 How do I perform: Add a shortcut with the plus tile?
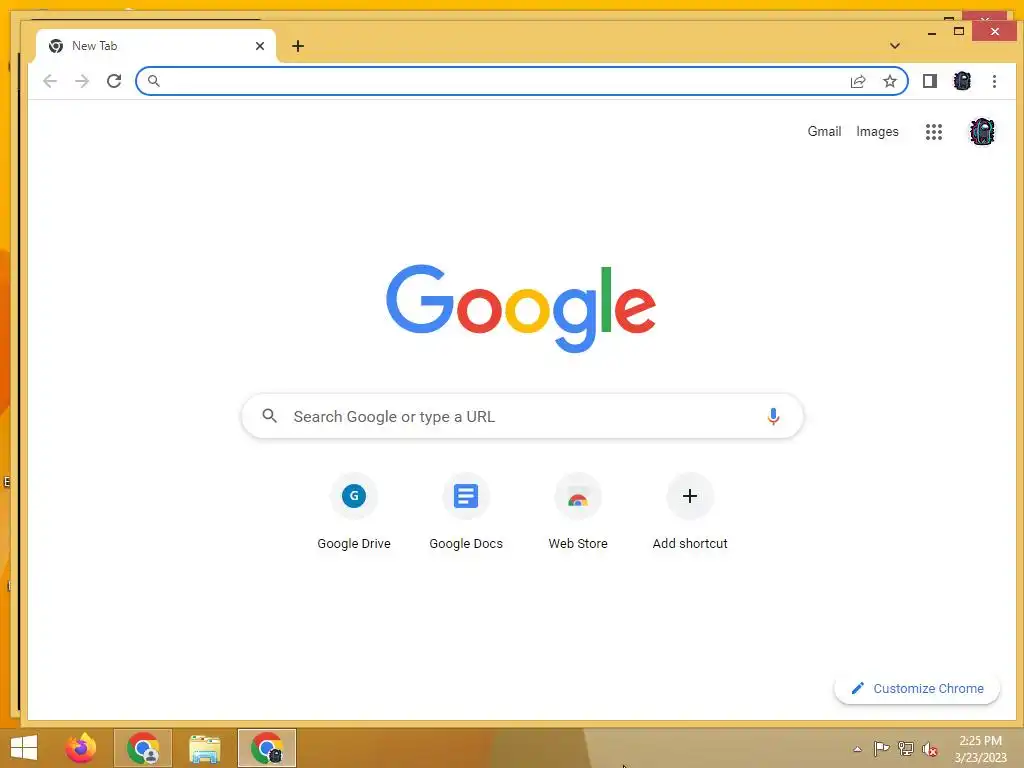point(690,512)
